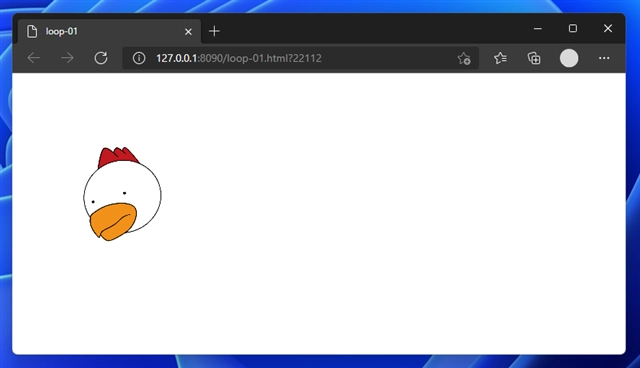The image size is (640, 368).
Task: Add this page to favorites
Action: coord(464,58)
